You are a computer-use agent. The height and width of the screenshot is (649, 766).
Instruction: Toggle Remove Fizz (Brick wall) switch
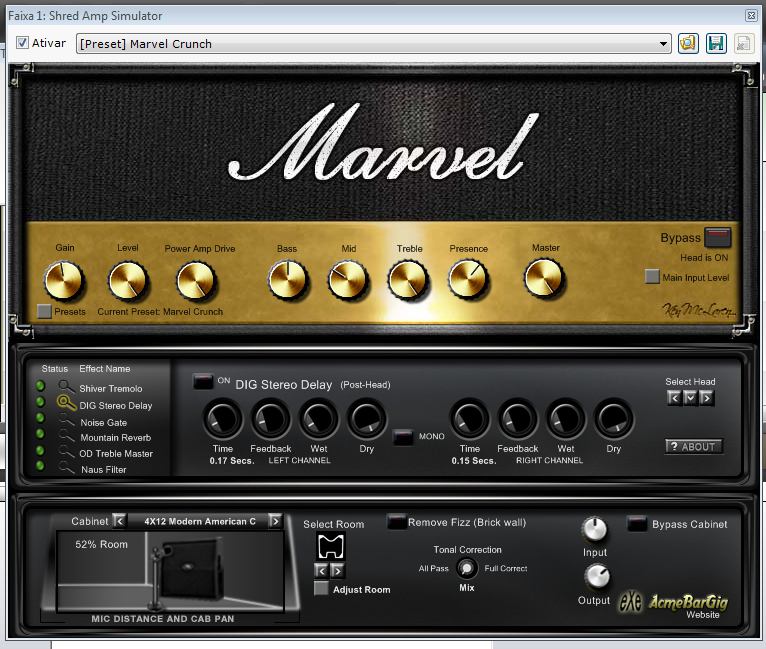click(x=396, y=522)
